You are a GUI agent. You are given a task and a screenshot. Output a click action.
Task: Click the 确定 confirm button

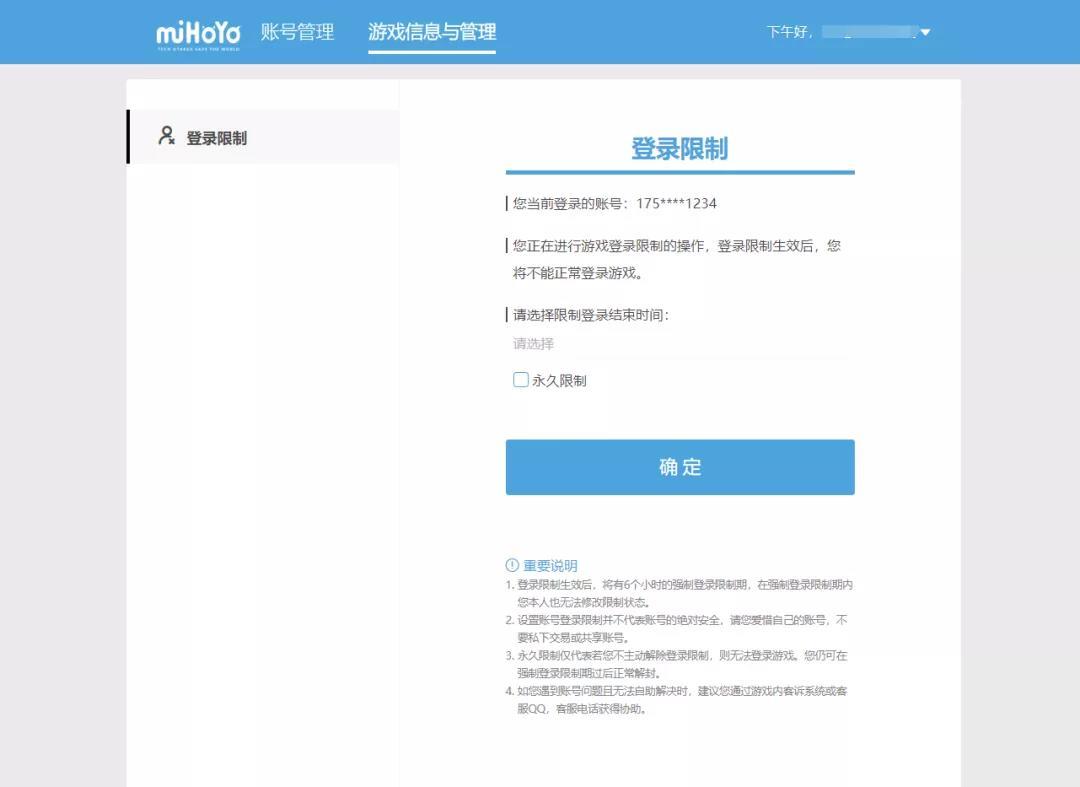tap(680, 467)
